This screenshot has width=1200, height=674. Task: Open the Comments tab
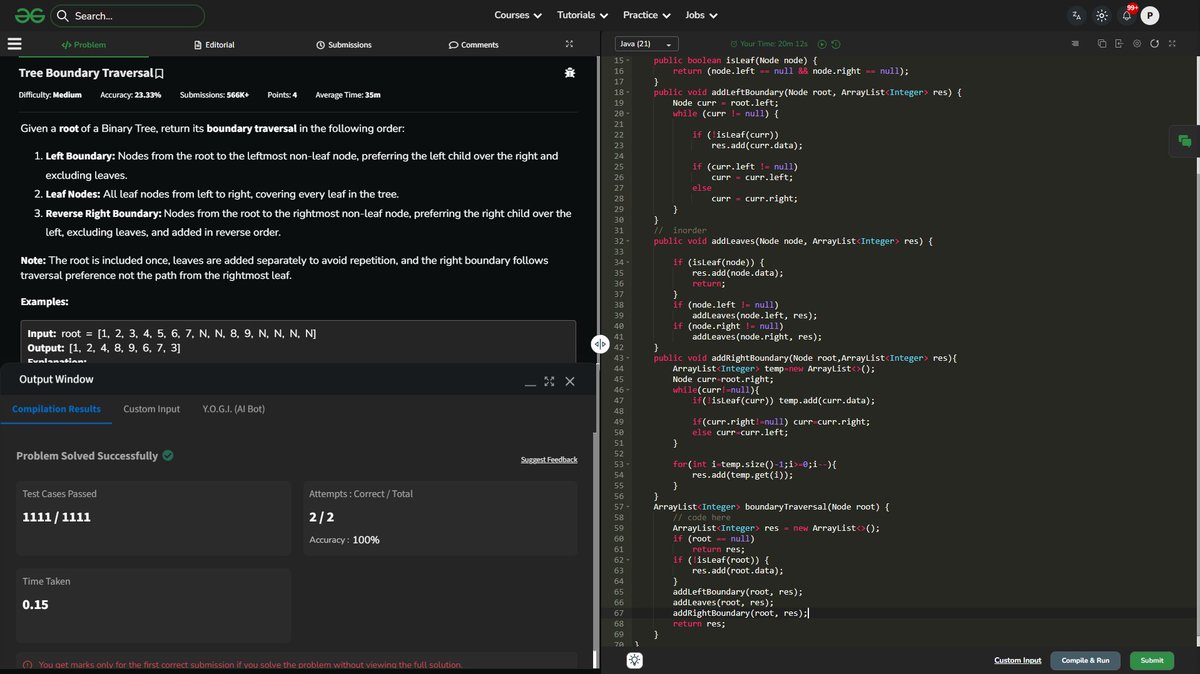click(x=474, y=45)
